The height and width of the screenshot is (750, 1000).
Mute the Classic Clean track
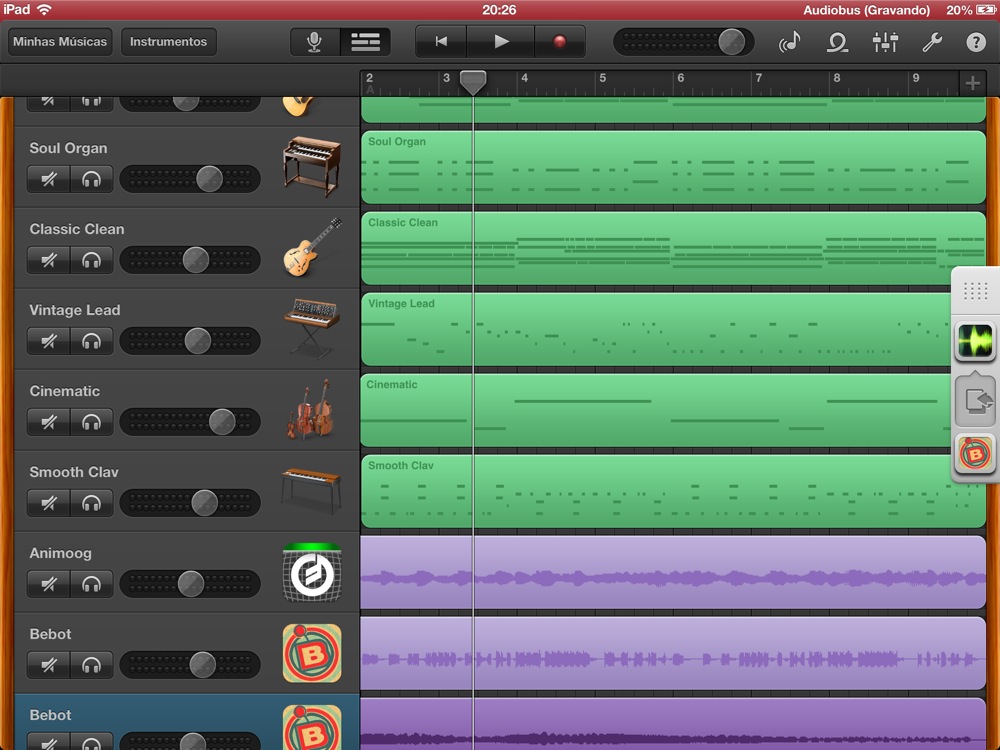(48, 260)
